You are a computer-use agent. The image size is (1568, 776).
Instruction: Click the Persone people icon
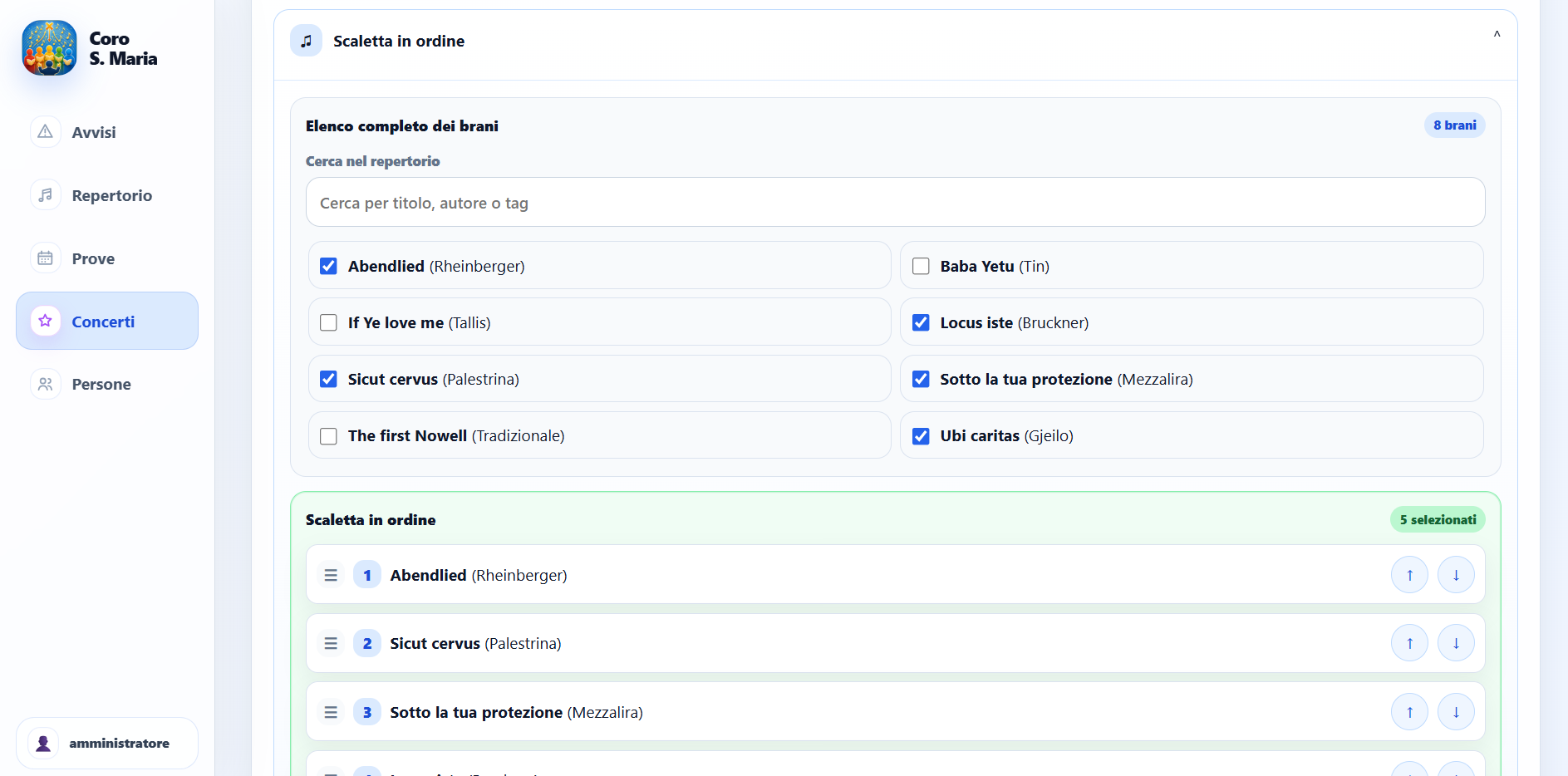tap(46, 384)
